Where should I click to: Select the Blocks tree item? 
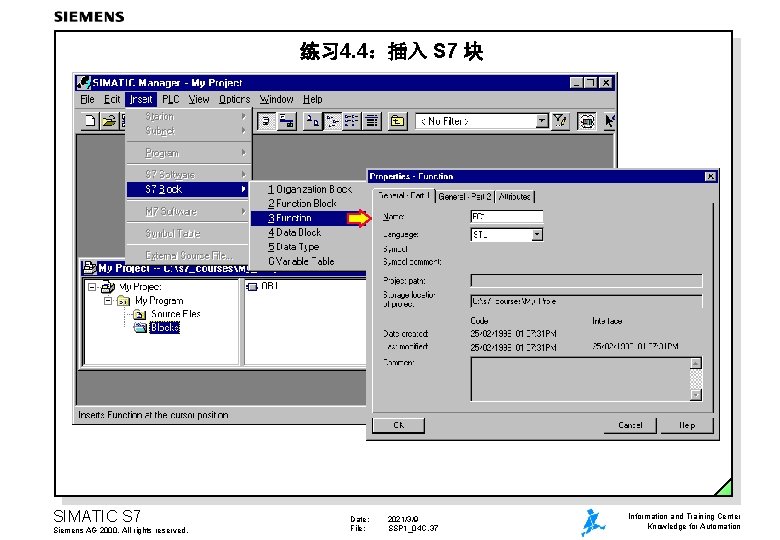(x=165, y=328)
